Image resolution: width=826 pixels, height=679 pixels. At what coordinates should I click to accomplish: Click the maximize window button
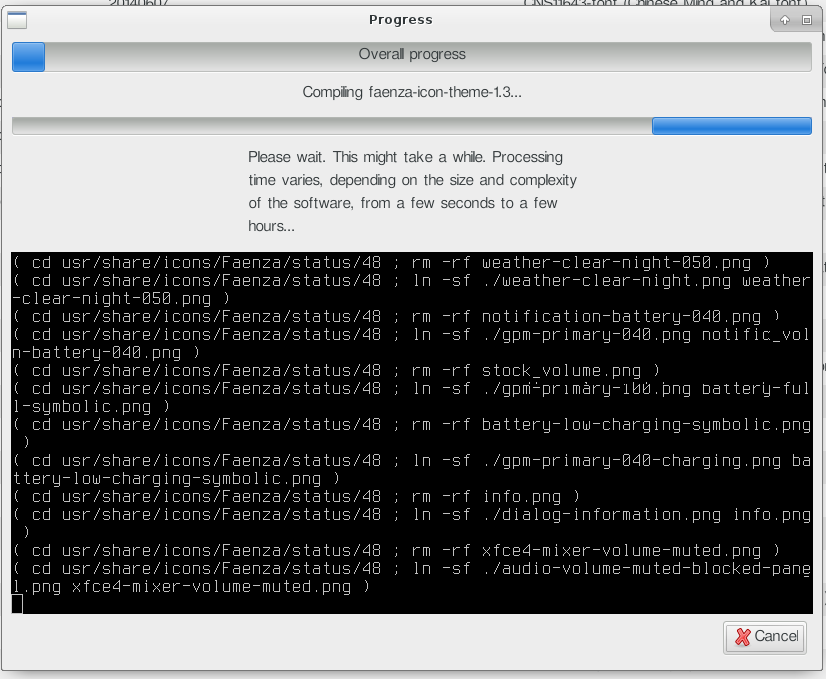coord(807,20)
